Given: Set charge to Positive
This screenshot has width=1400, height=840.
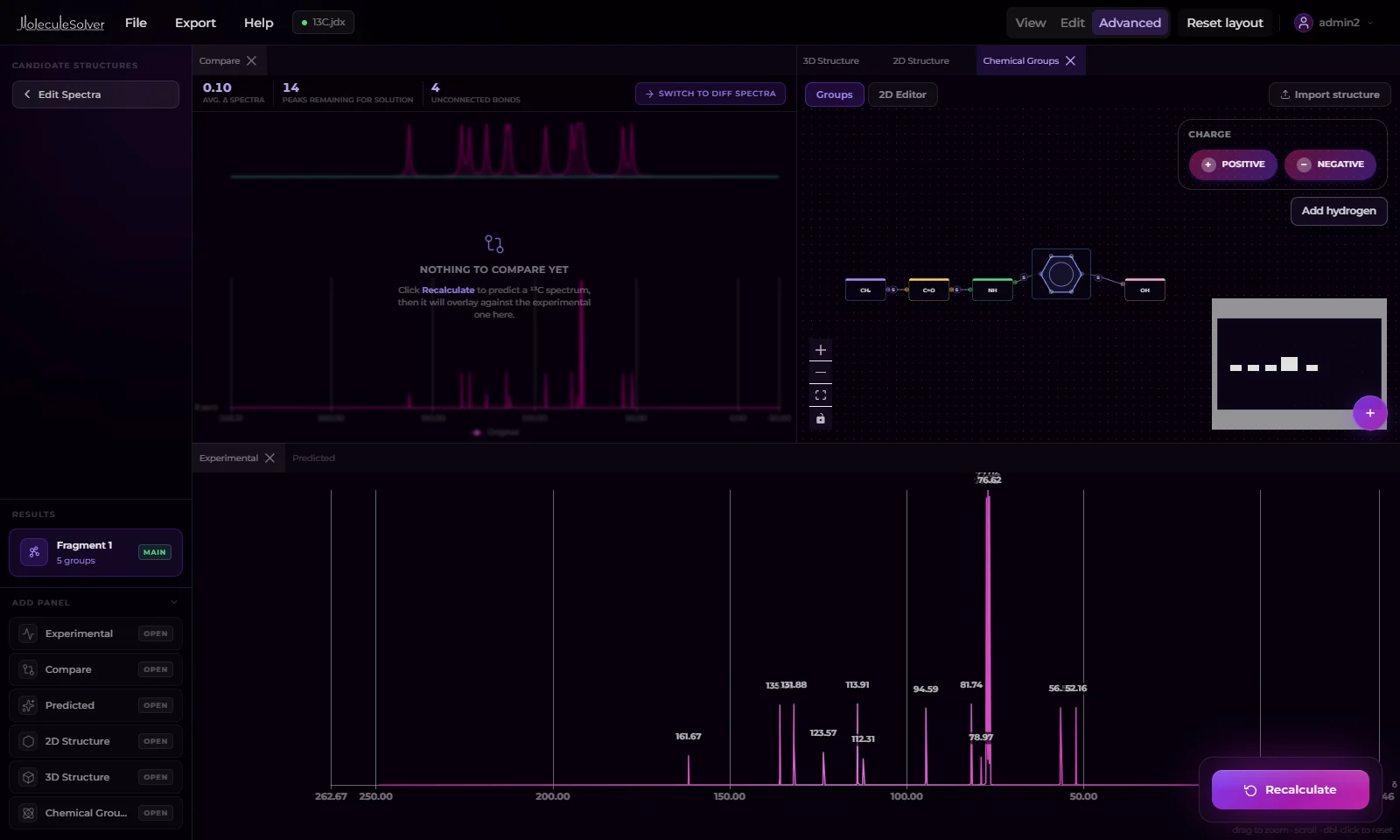Looking at the screenshot, I should coord(1232,164).
